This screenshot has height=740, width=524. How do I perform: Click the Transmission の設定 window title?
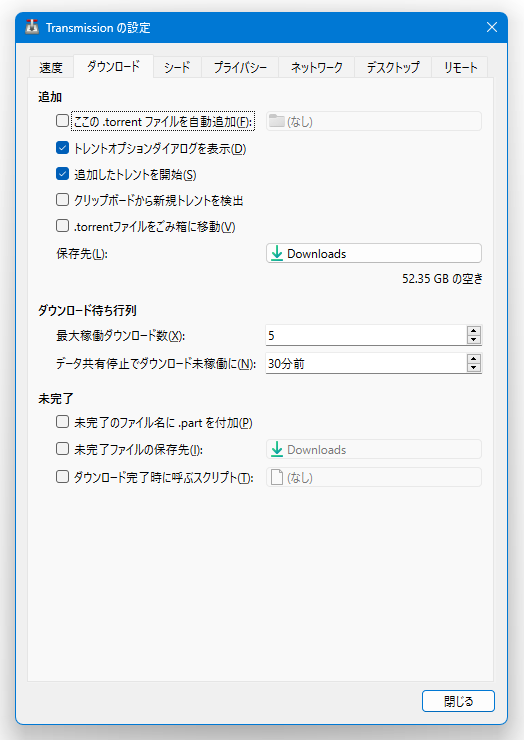tap(98, 27)
